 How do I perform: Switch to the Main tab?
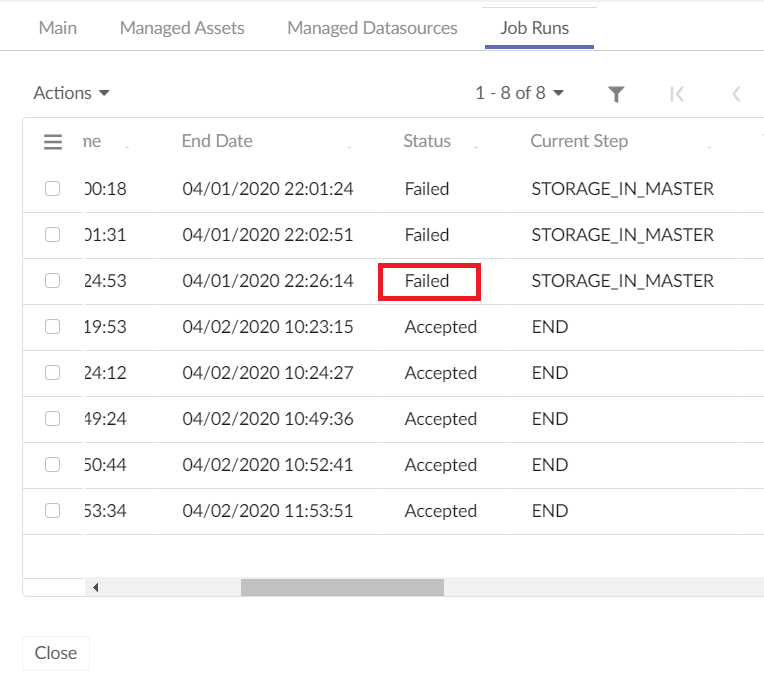(x=58, y=28)
